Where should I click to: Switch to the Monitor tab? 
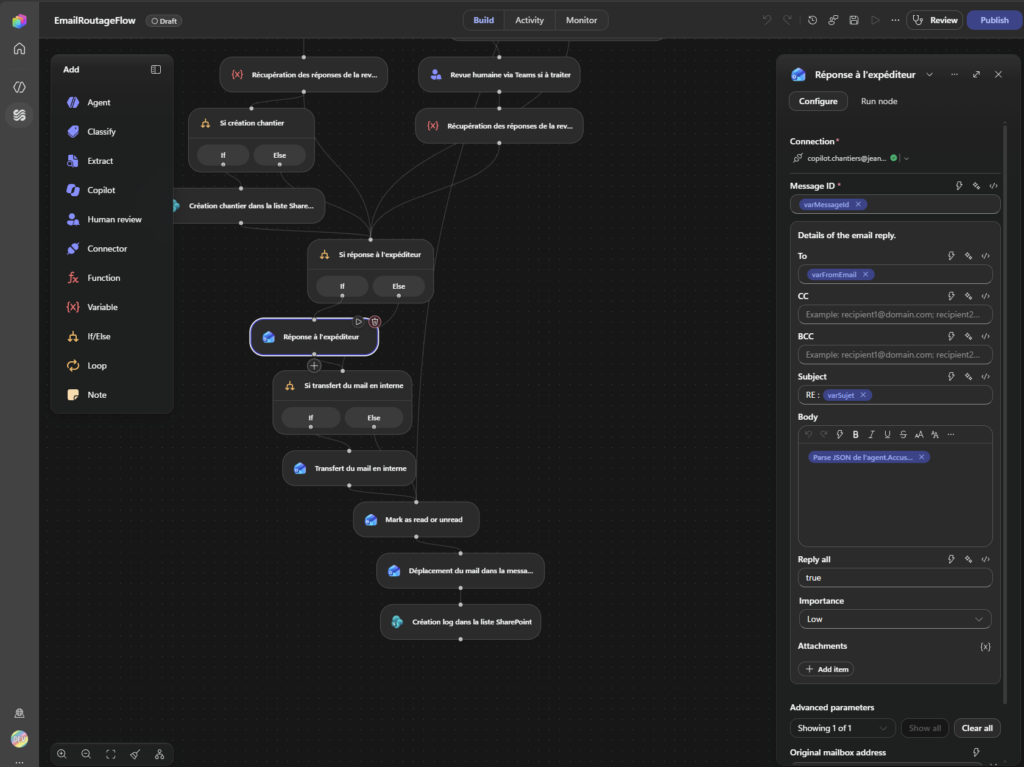tap(581, 20)
